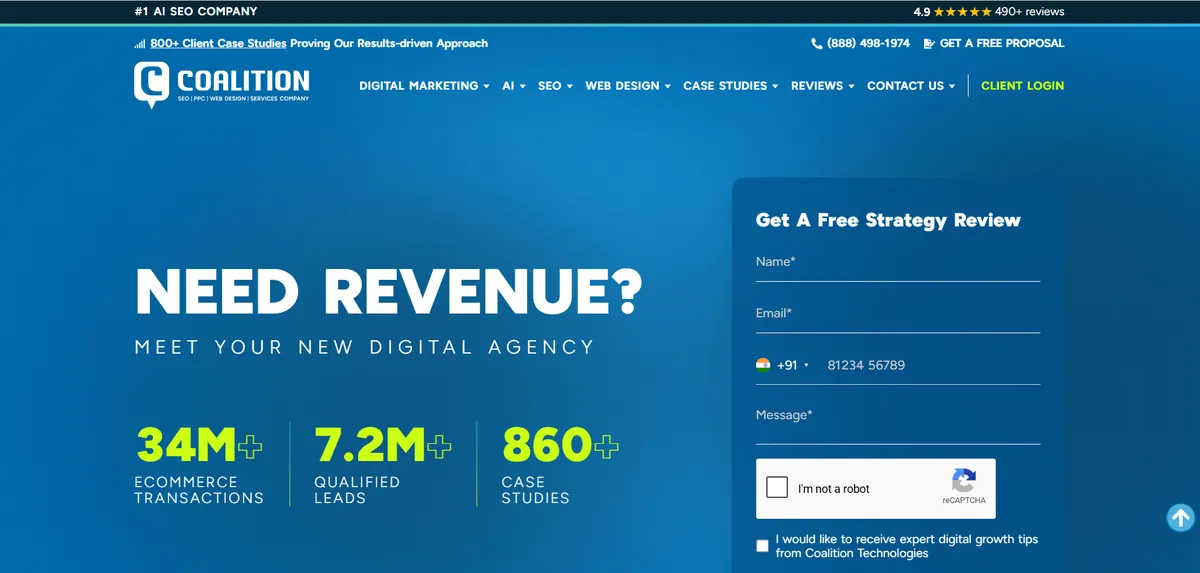Open the Contact Us dropdown menu
The height and width of the screenshot is (573, 1200).
click(x=911, y=86)
